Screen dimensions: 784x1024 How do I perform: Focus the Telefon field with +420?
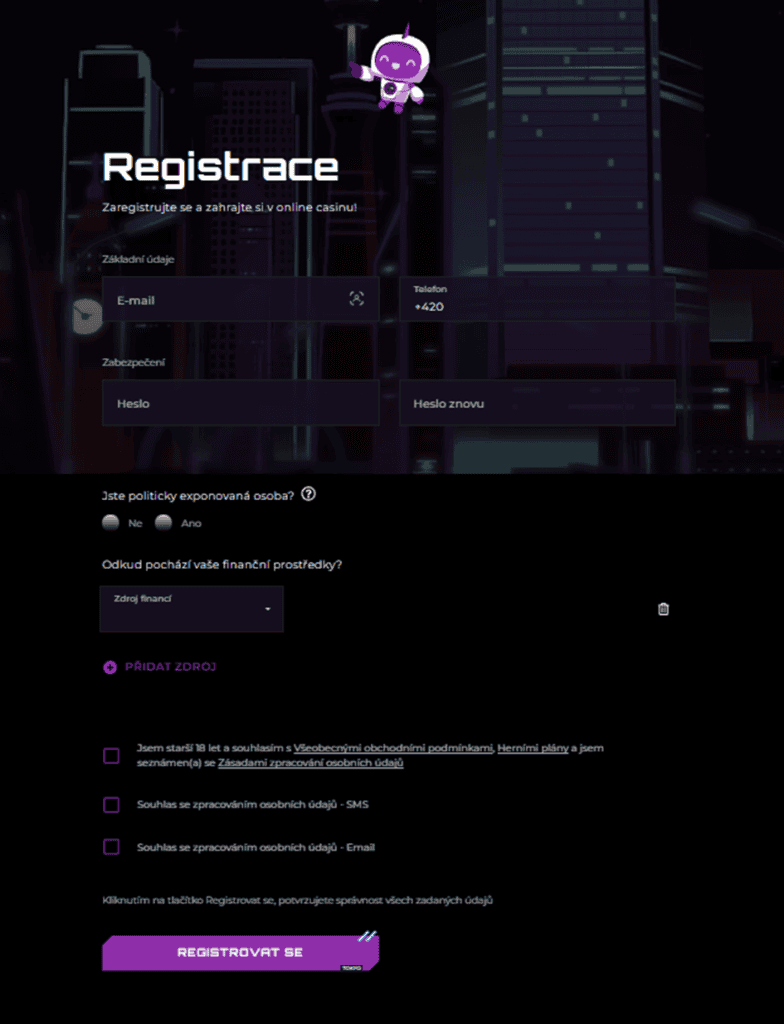(x=537, y=299)
